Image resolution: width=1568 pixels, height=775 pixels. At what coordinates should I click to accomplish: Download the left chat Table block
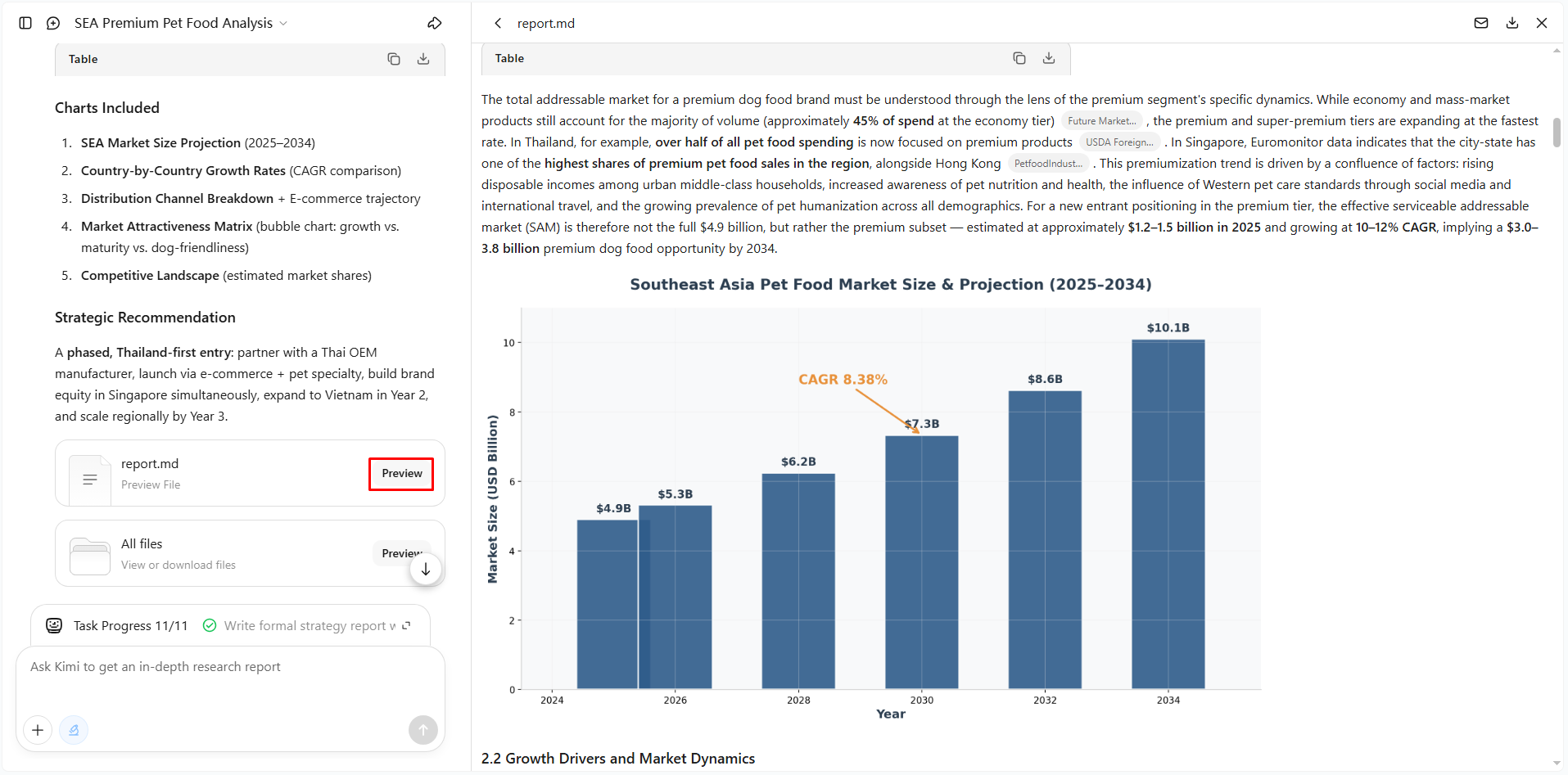(x=423, y=59)
